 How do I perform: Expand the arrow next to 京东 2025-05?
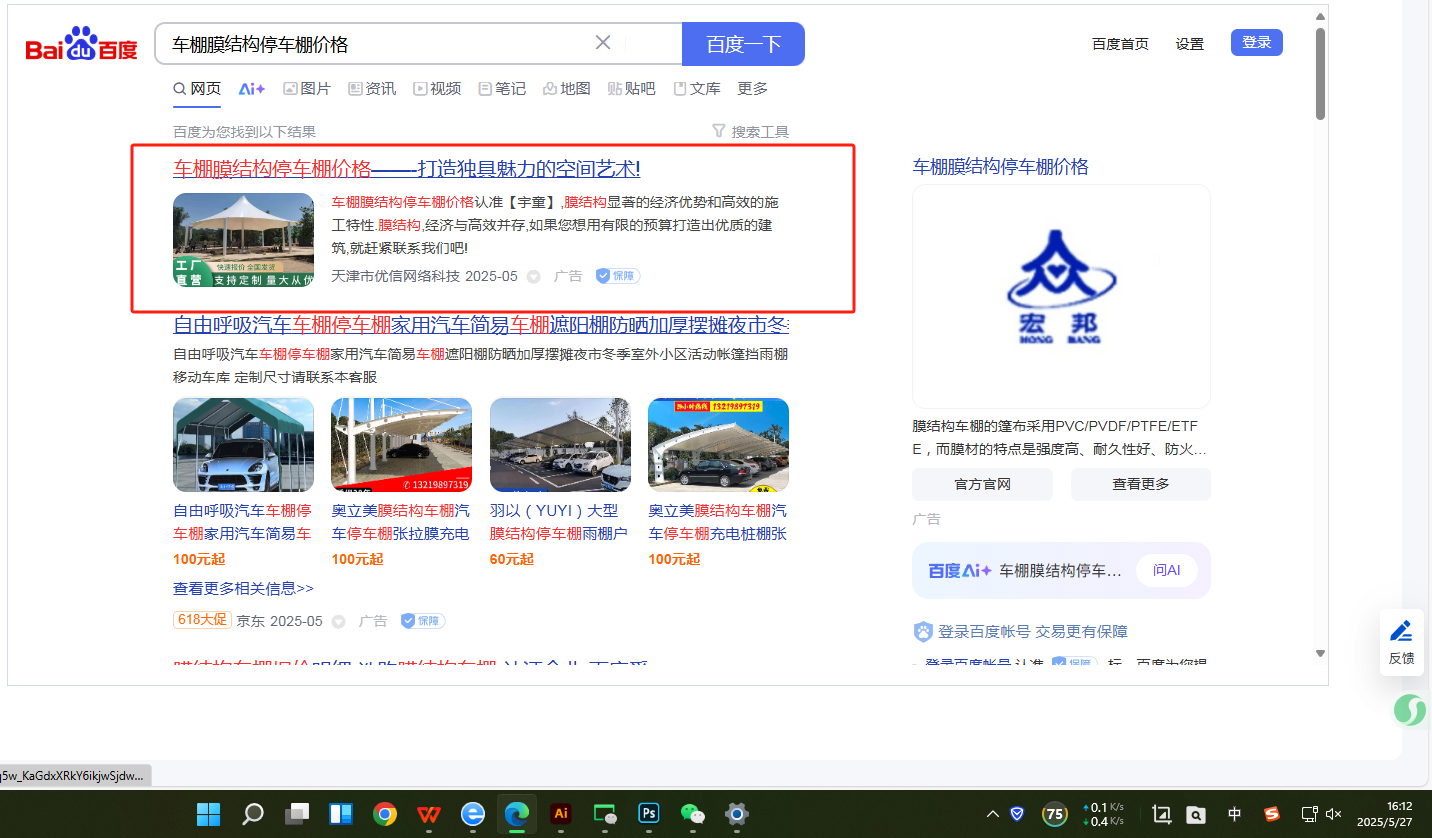[338, 622]
